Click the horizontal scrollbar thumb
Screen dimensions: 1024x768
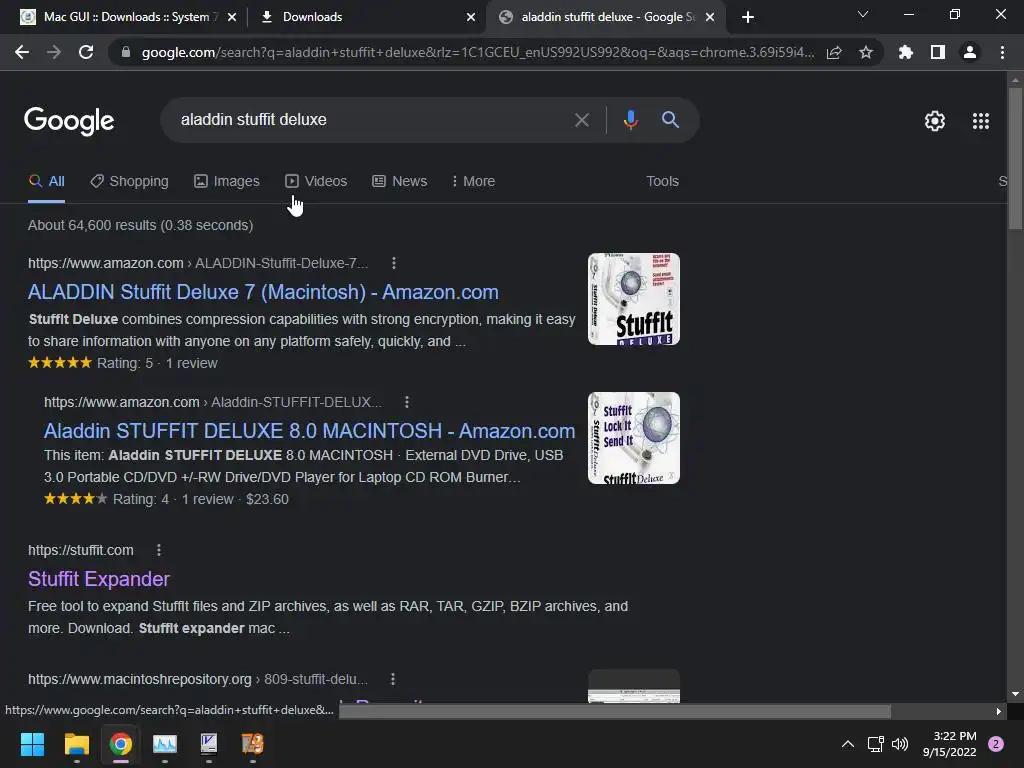click(615, 711)
